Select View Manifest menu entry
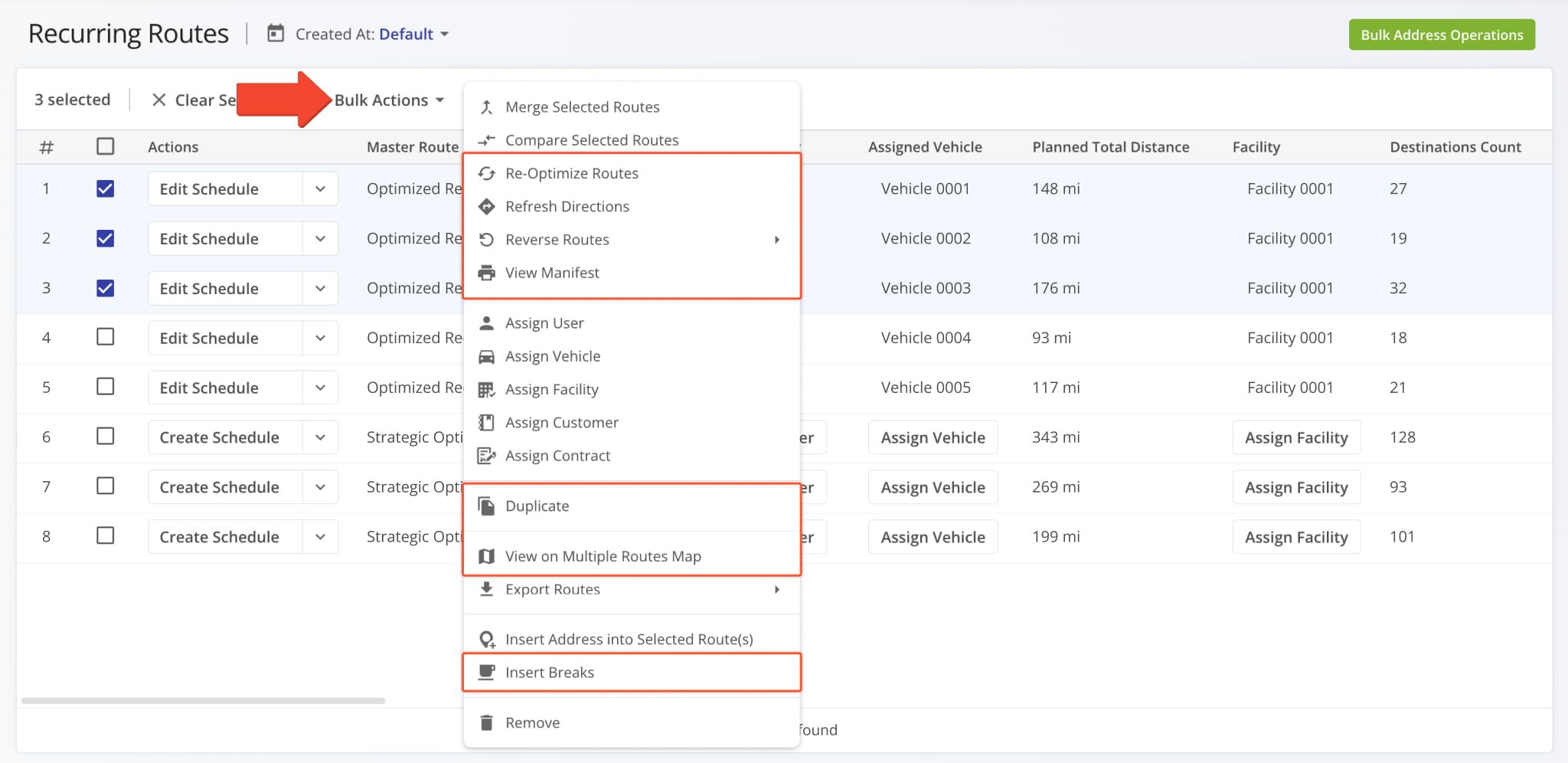The height and width of the screenshot is (763, 1568). click(x=632, y=273)
